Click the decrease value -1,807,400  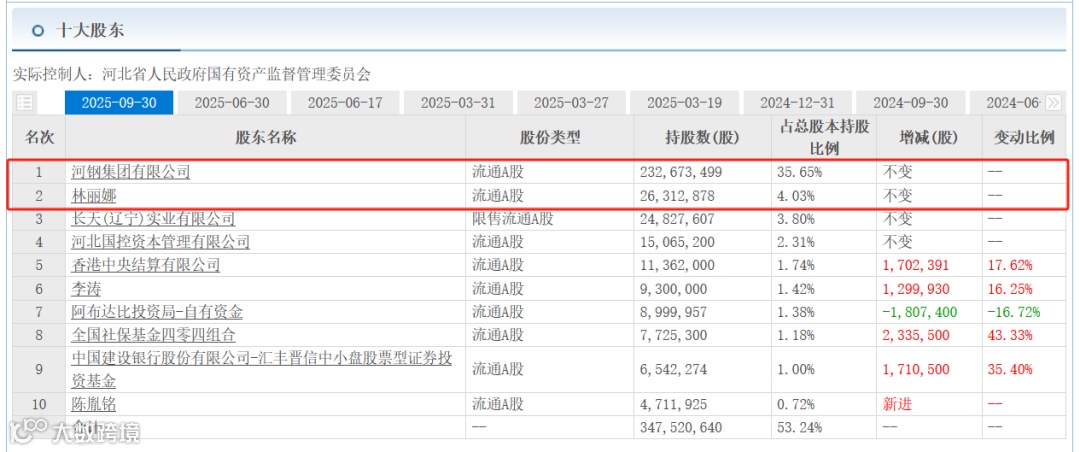click(x=920, y=312)
